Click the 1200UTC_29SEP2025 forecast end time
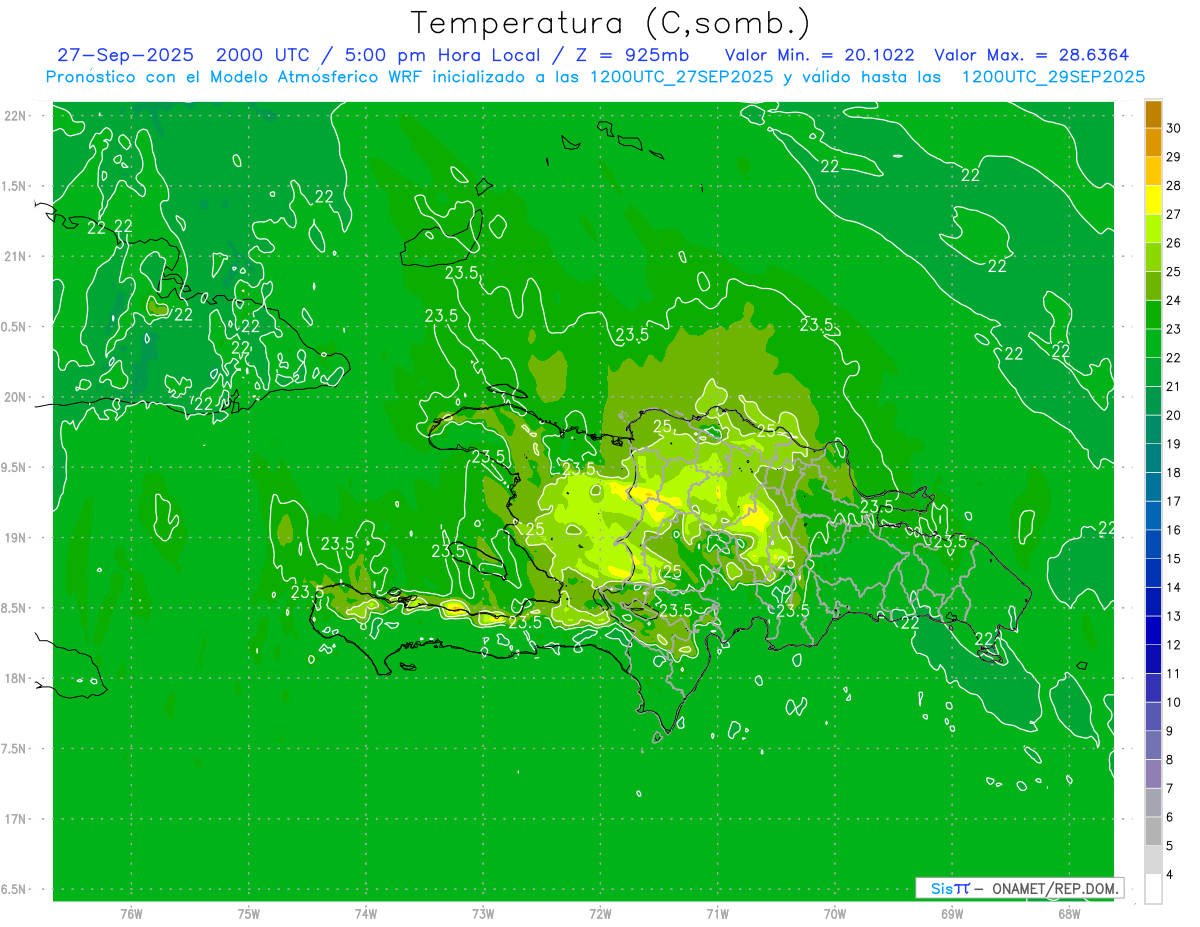This screenshot has height=927, width=1200. [1053, 77]
